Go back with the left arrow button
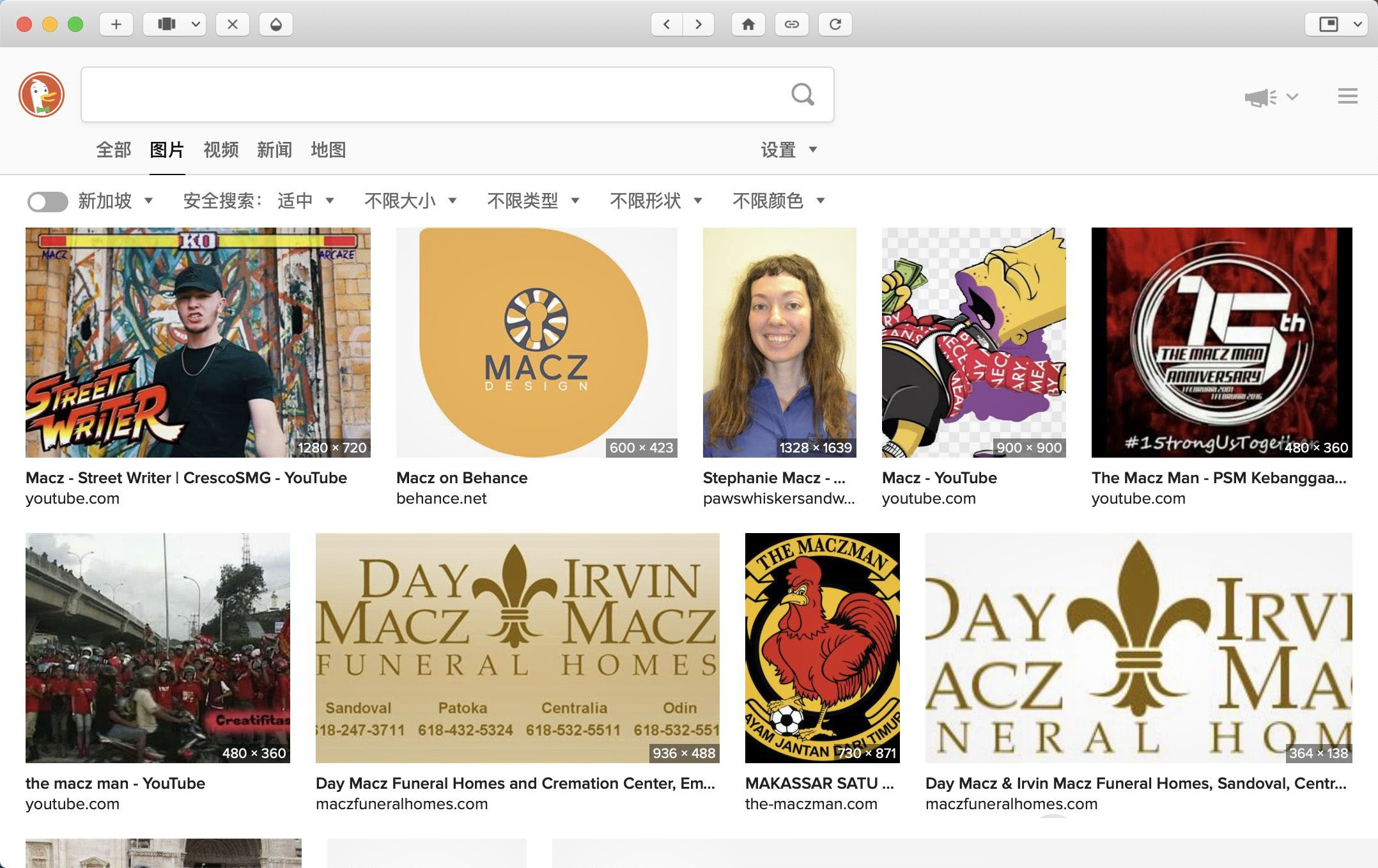This screenshot has height=868, width=1378. 667,24
